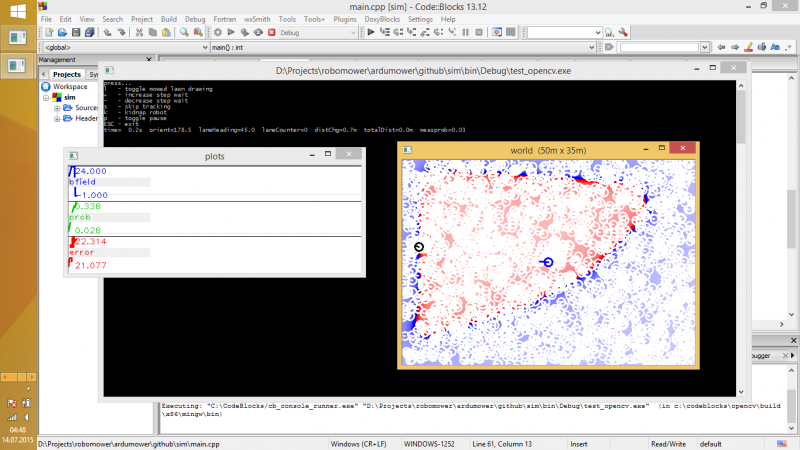The image size is (800, 450).
Task: Close the Management panel
Action: [149, 60]
